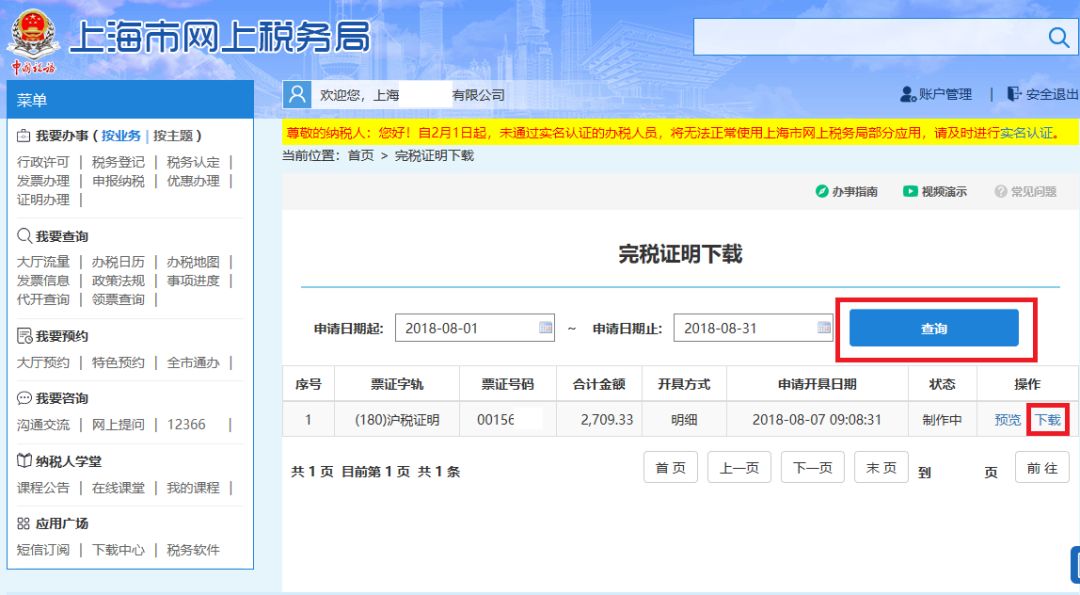Click the blue 查询 query button
The height and width of the screenshot is (595, 1080).
(933, 328)
